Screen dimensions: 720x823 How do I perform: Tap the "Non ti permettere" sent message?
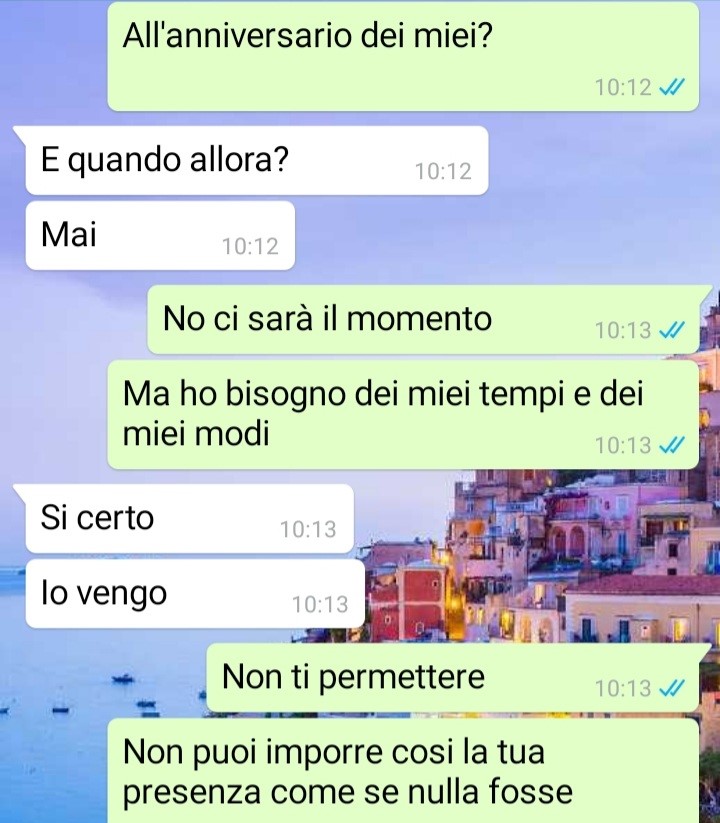pyautogui.click(x=452, y=678)
